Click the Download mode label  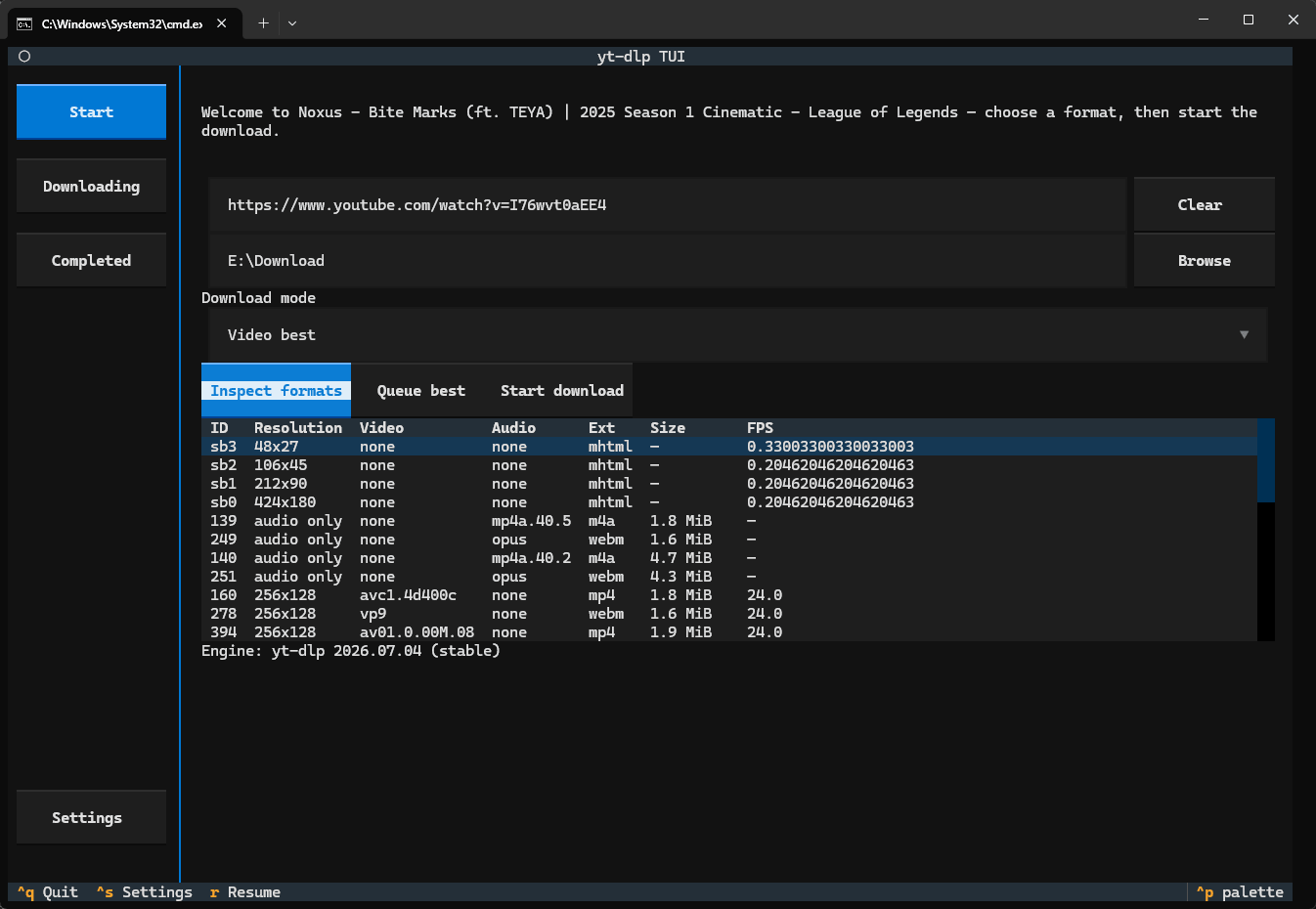coord(258,298)
